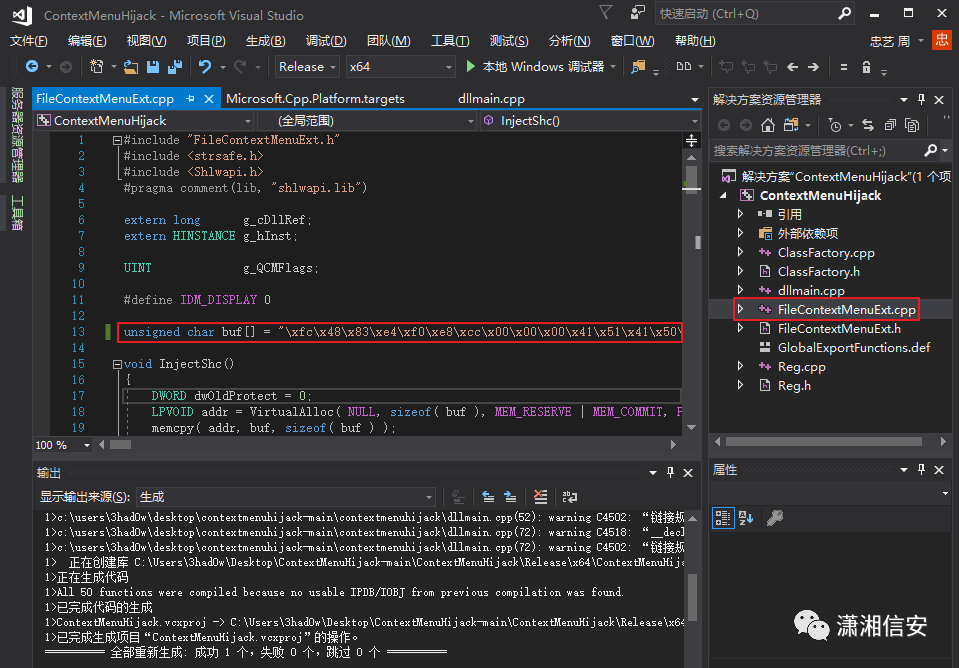Viewport: 959px width, 668px height.
Task: Click the find in files toolbar icon
Action: [x=638, y=67]
